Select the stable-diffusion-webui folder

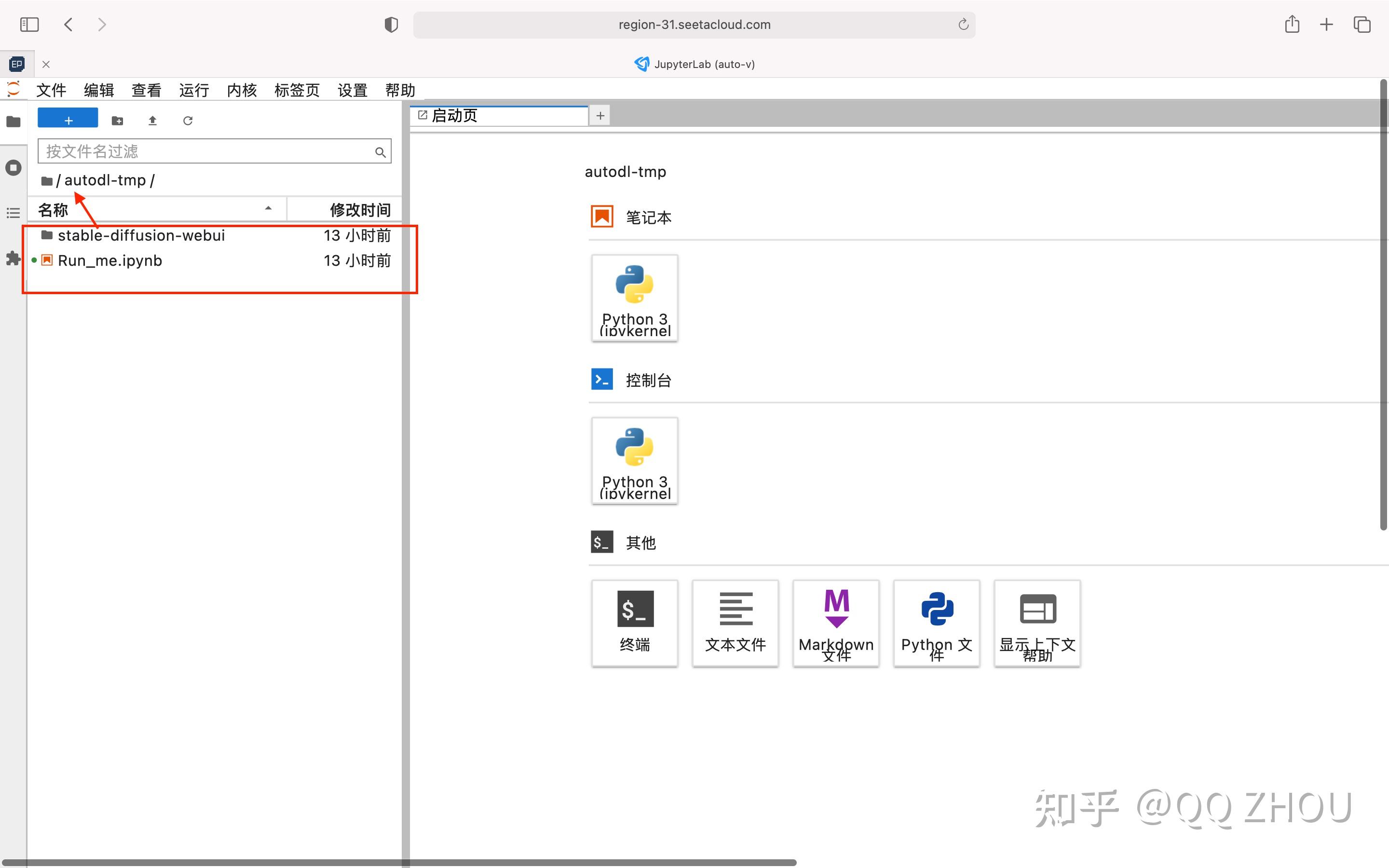(215, 235)
